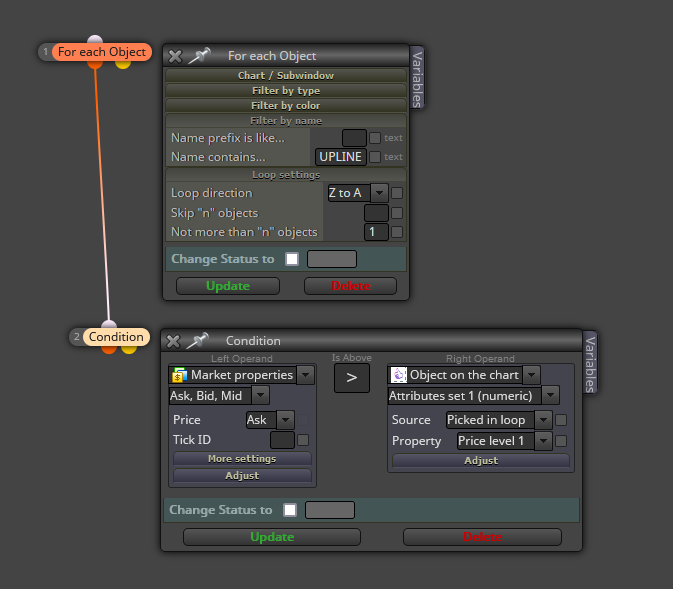Viewport: 673px width, 589px height.
Task: Click Update in Condition panel
Action: [272, 537]
